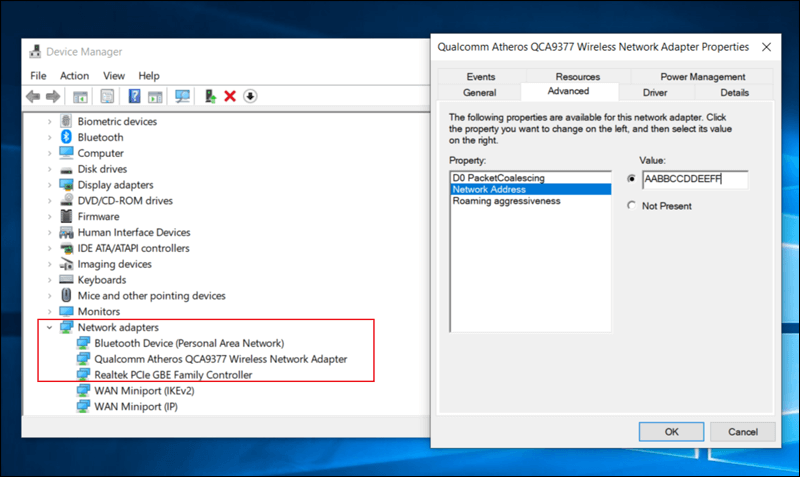800x477 pixels.
Task: Click the red X uninstall device icon
Action: pyautogui.click(x=230, y=96)
